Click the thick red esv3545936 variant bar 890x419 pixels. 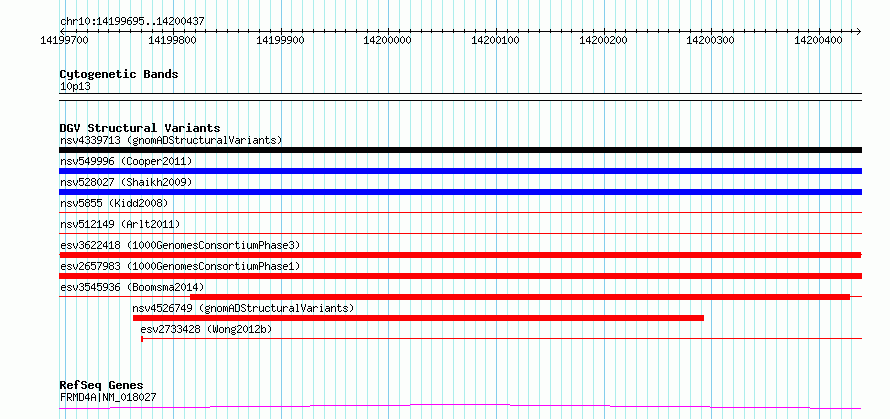pyautogui.click(x=519, y=297)
